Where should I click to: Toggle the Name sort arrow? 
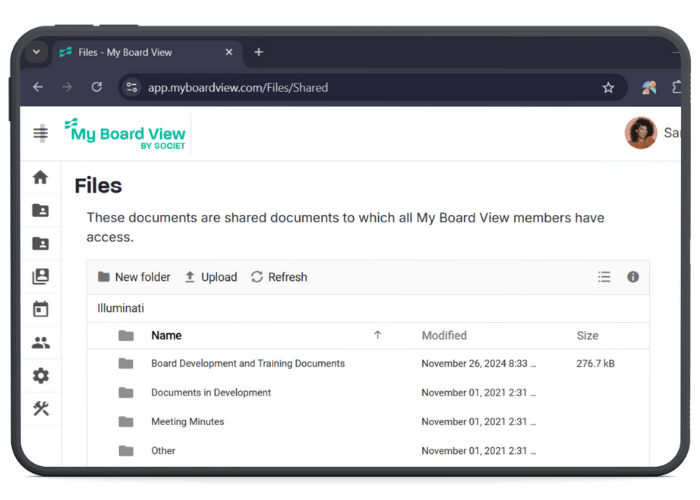(x=377, y=335)
